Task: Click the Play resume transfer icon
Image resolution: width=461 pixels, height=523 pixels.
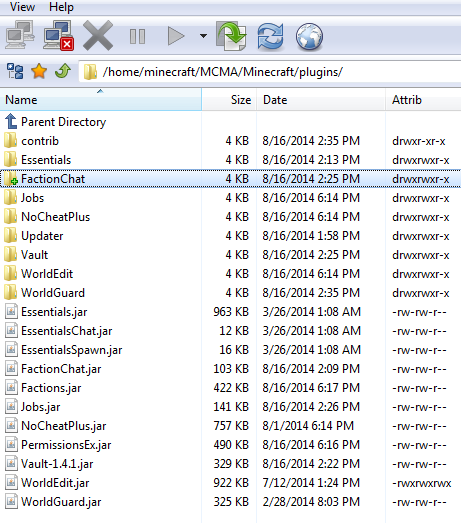Action: [176, 36]
